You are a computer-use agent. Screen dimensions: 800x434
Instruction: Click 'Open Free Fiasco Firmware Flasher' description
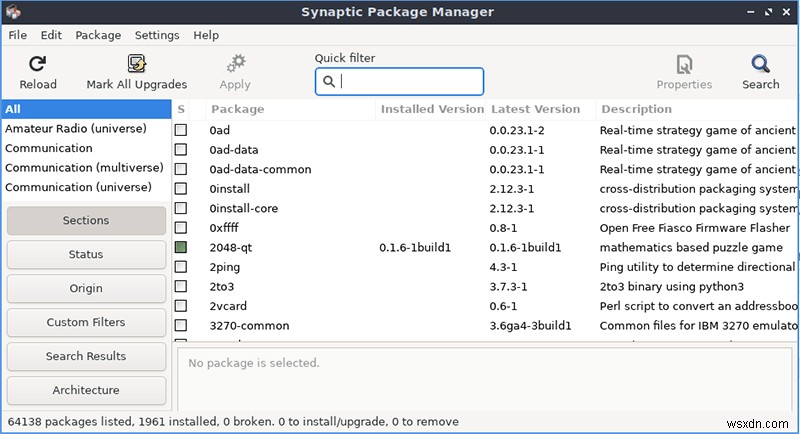(x=694, y=228)
